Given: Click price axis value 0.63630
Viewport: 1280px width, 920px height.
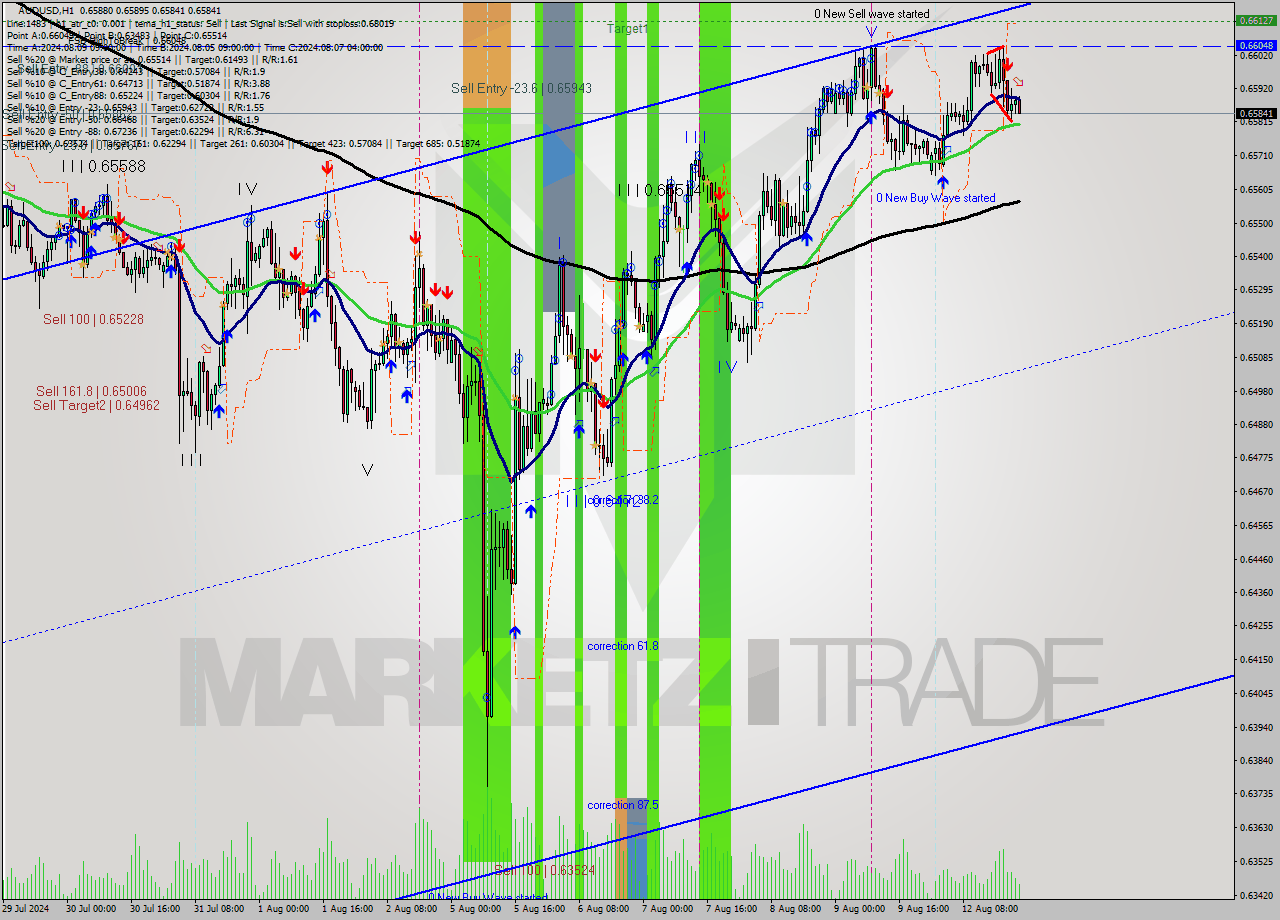Looking at the screenshot, I should [x=1255, y=828].
